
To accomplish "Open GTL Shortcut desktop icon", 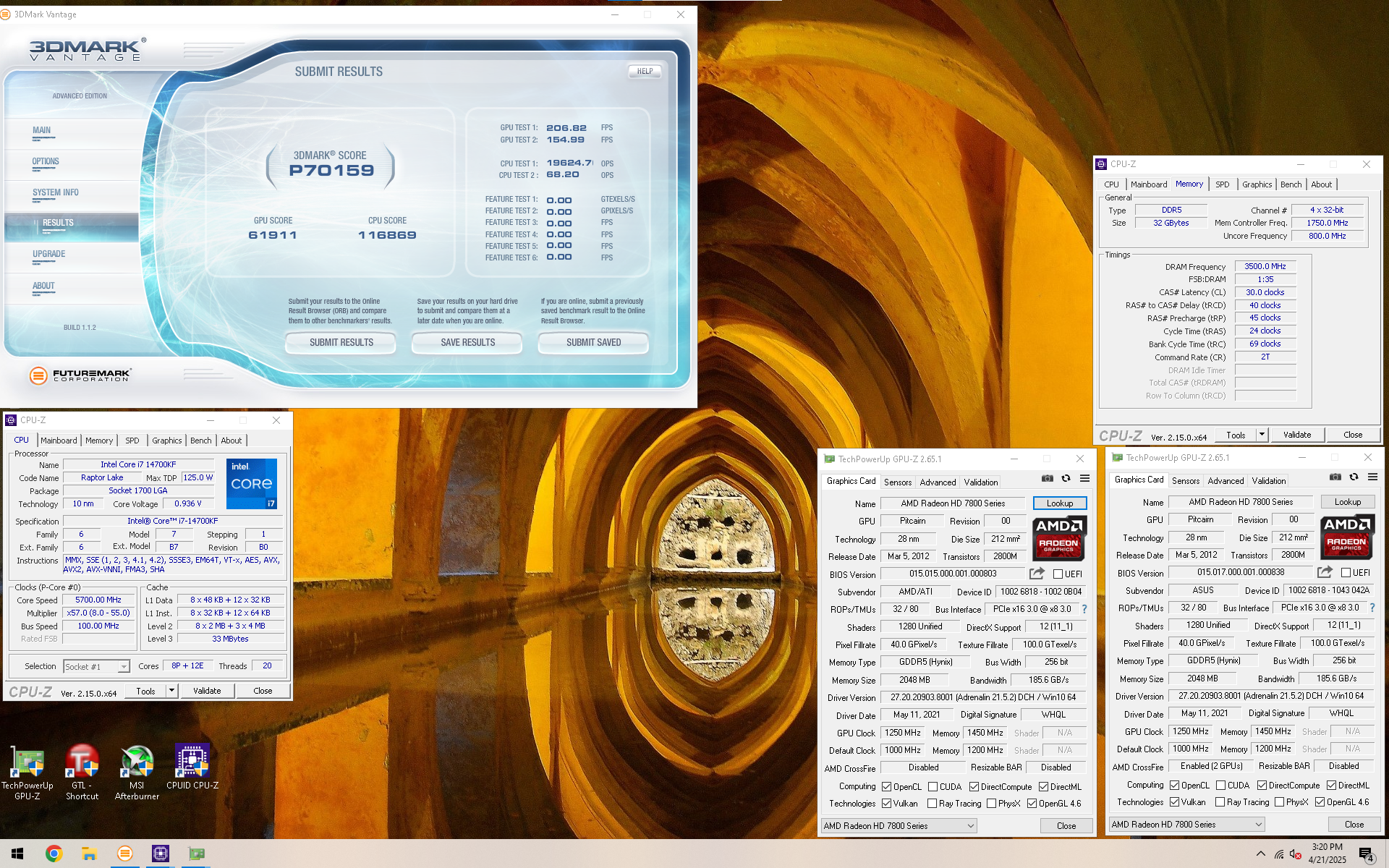I will pyautogui.click(x=82, y=773).
